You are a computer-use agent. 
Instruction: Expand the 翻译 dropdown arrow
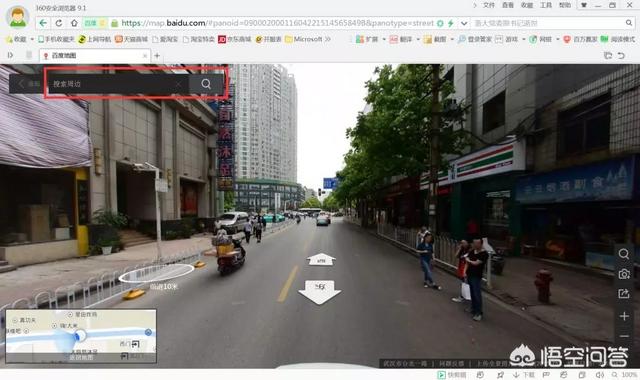418,40
